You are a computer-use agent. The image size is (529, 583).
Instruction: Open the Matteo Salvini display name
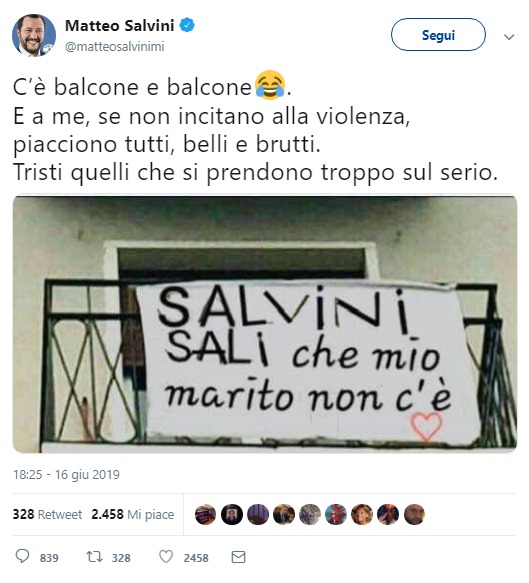pos(120,26)
